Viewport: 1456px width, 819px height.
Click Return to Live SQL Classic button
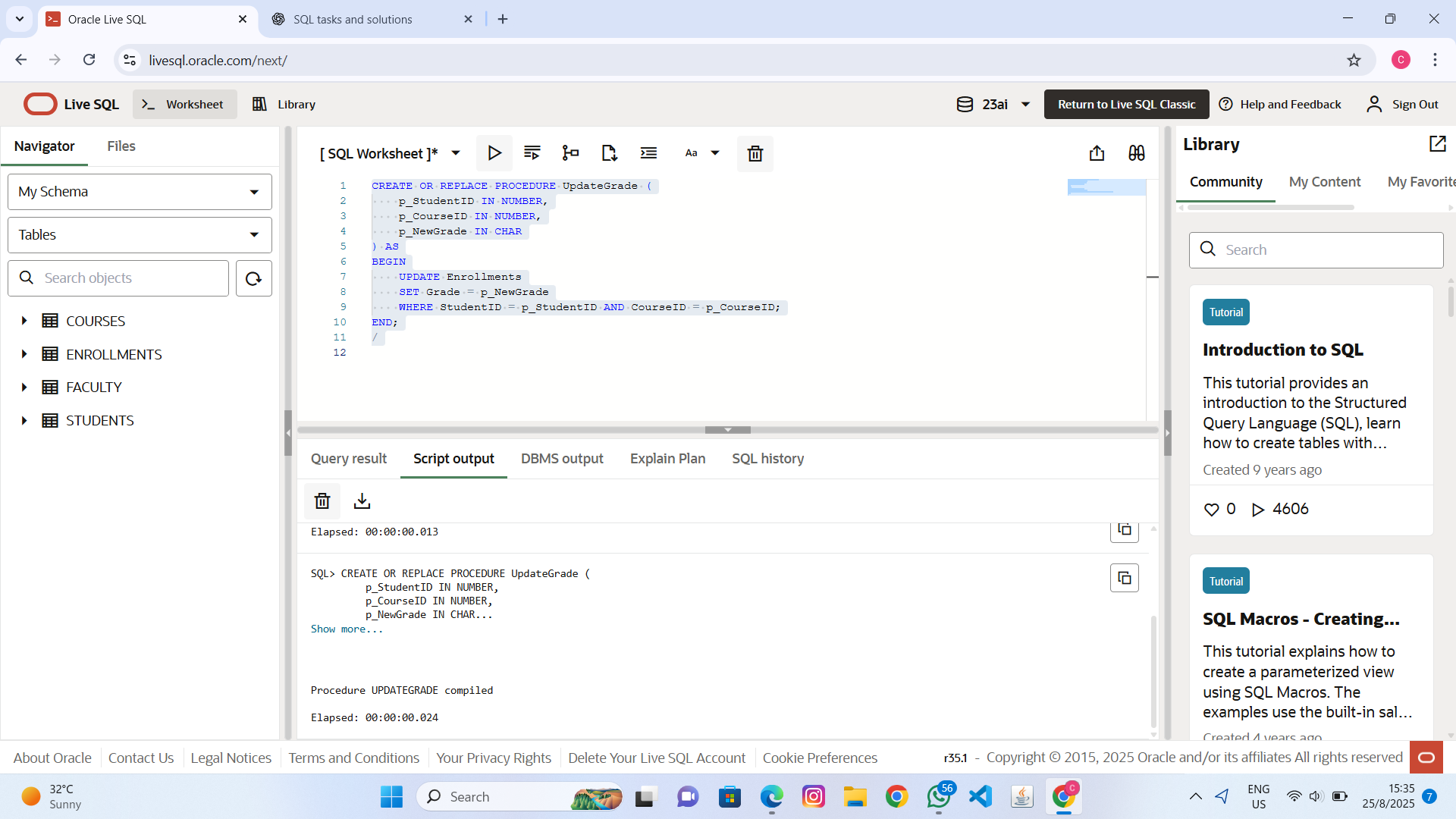point(1126,105)
